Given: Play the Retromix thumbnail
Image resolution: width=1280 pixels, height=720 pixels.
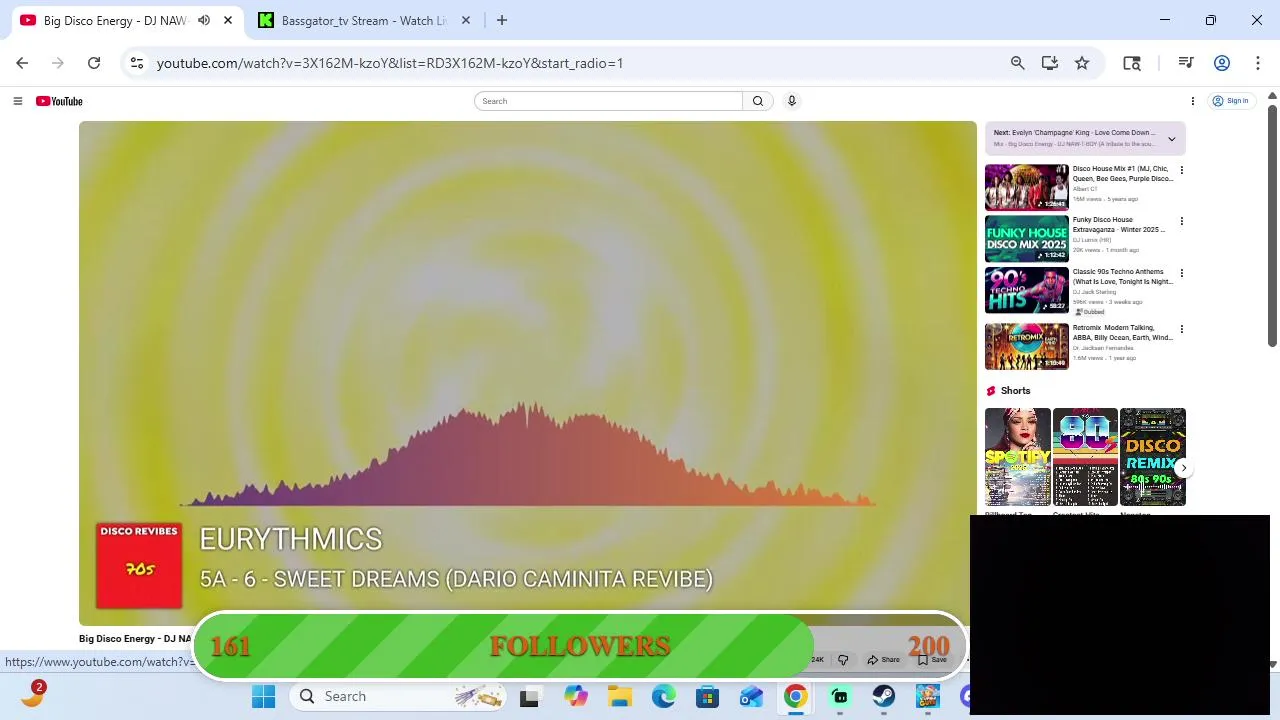Looking at the screenshot, I should point(1026,346).
